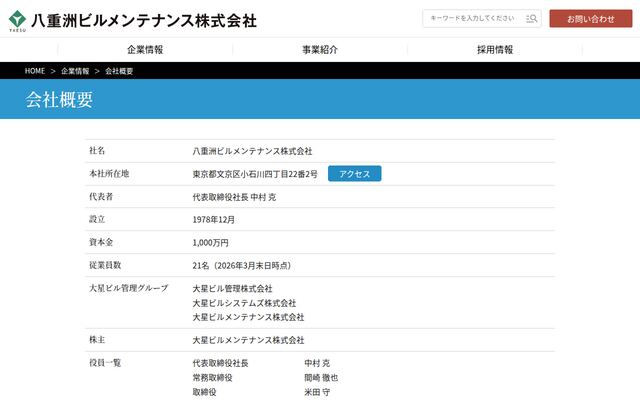Click the 取締役 title in 役員一覧
Screen dimensions: 640x400
[x=204, y=392]
